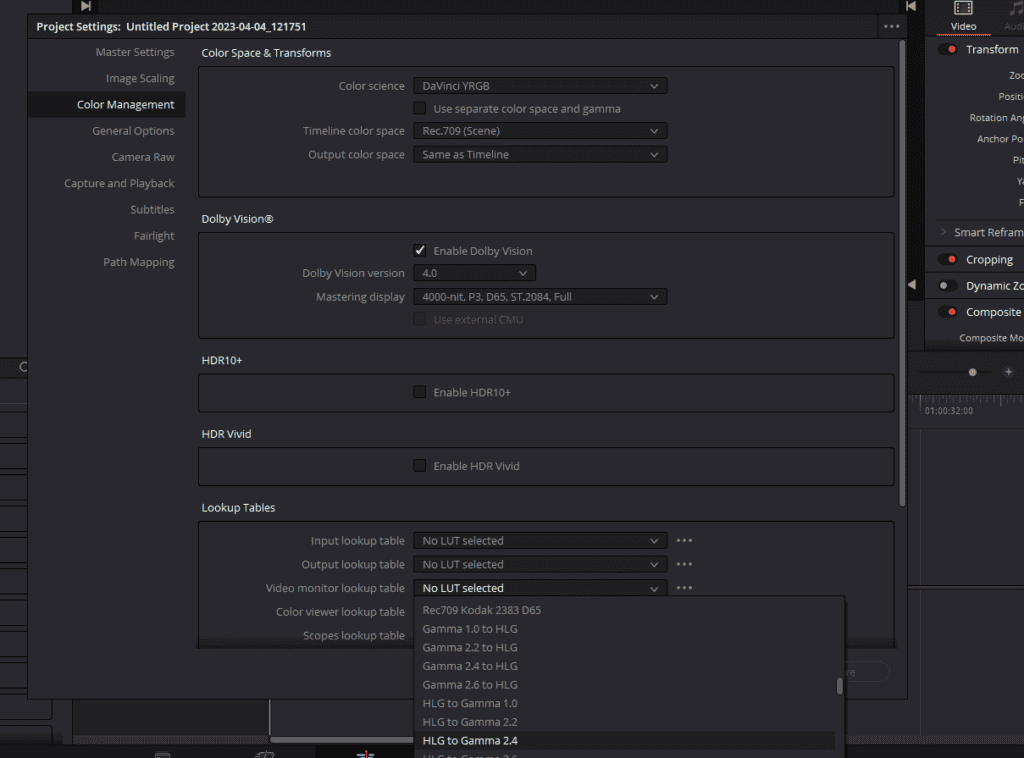This screenshot has width=1024, height=758.
Task: Expand Smart Reframe section
Action: click(x=943, y=232)
